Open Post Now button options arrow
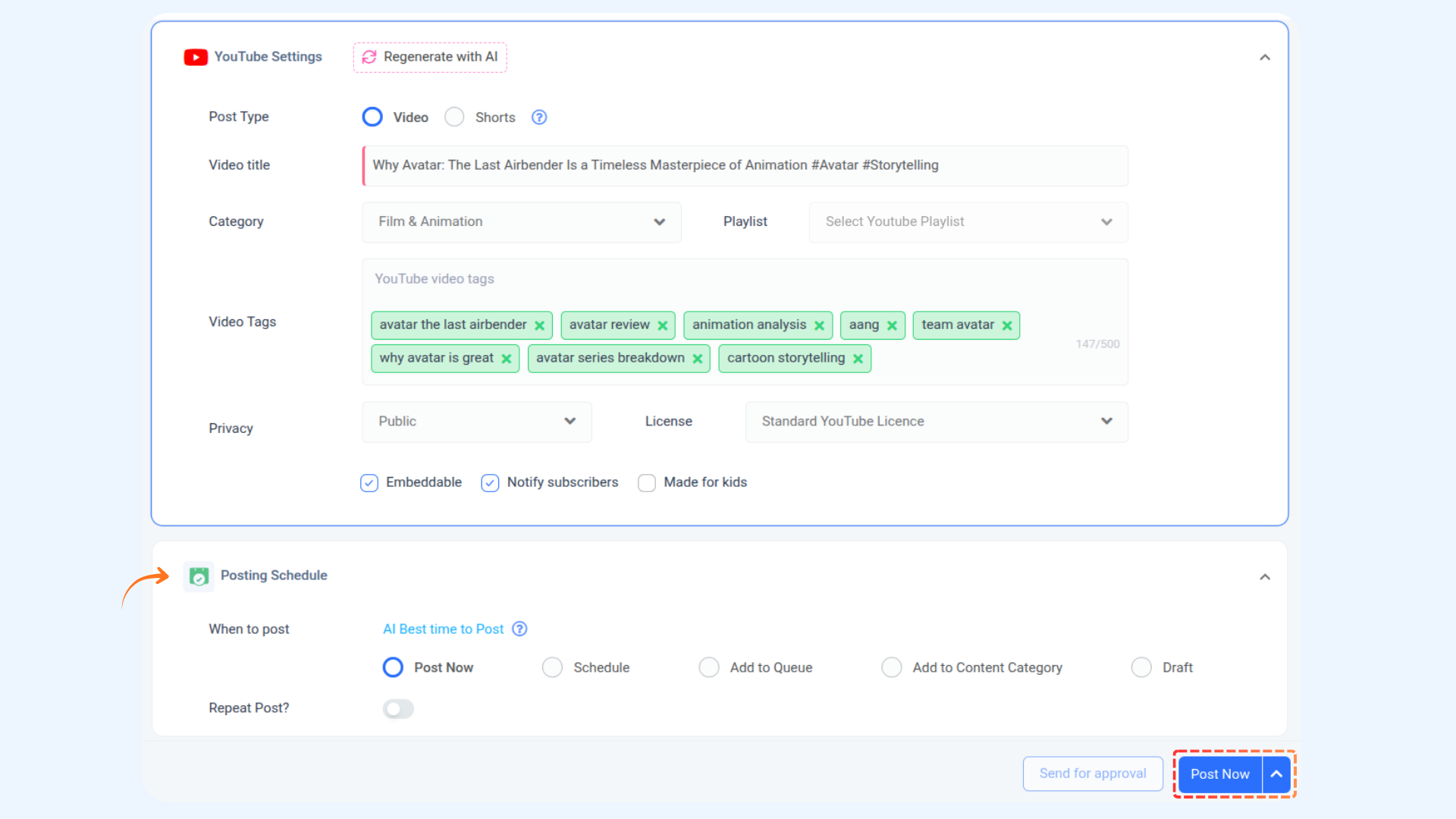Screen dimensions: 1456x819 pyautogui.click(x=1277, y=774)
